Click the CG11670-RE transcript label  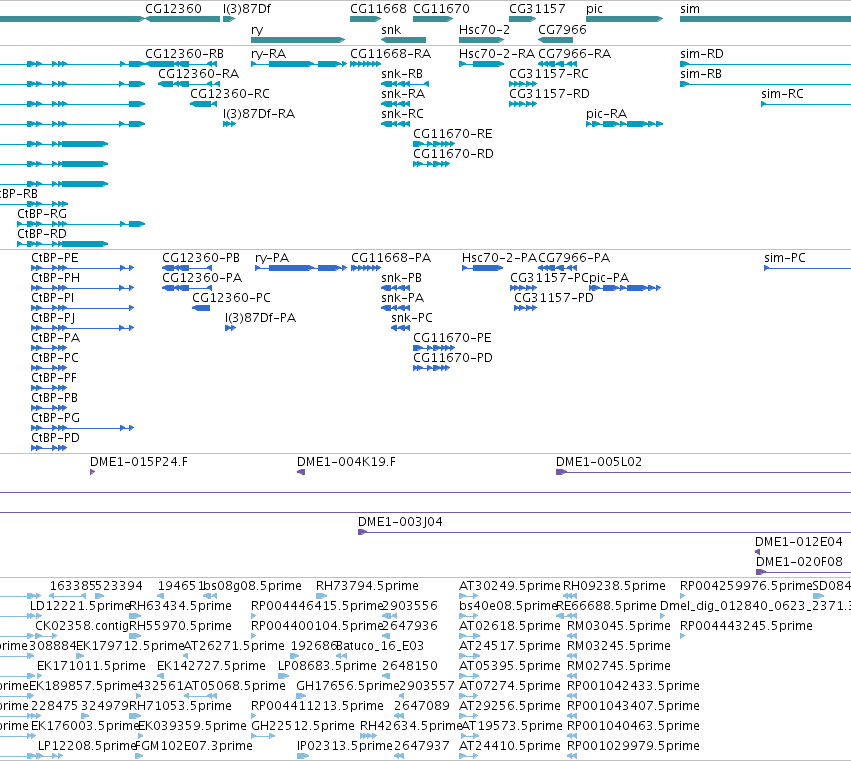(x=453, y=134)
